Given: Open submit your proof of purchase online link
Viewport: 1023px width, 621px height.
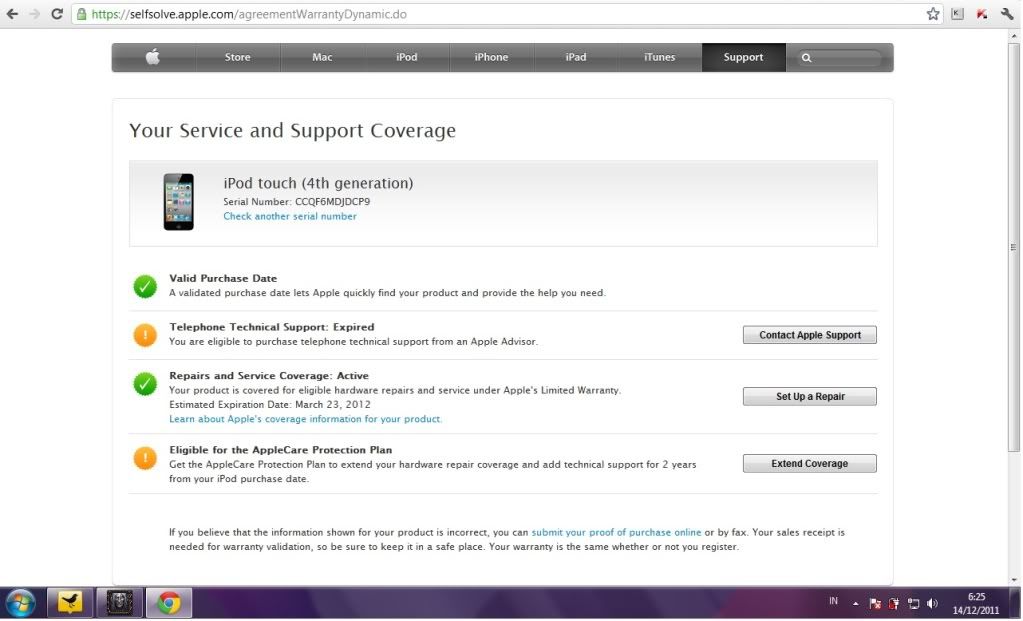Looking at the screenshot, I should click(617, 533).
